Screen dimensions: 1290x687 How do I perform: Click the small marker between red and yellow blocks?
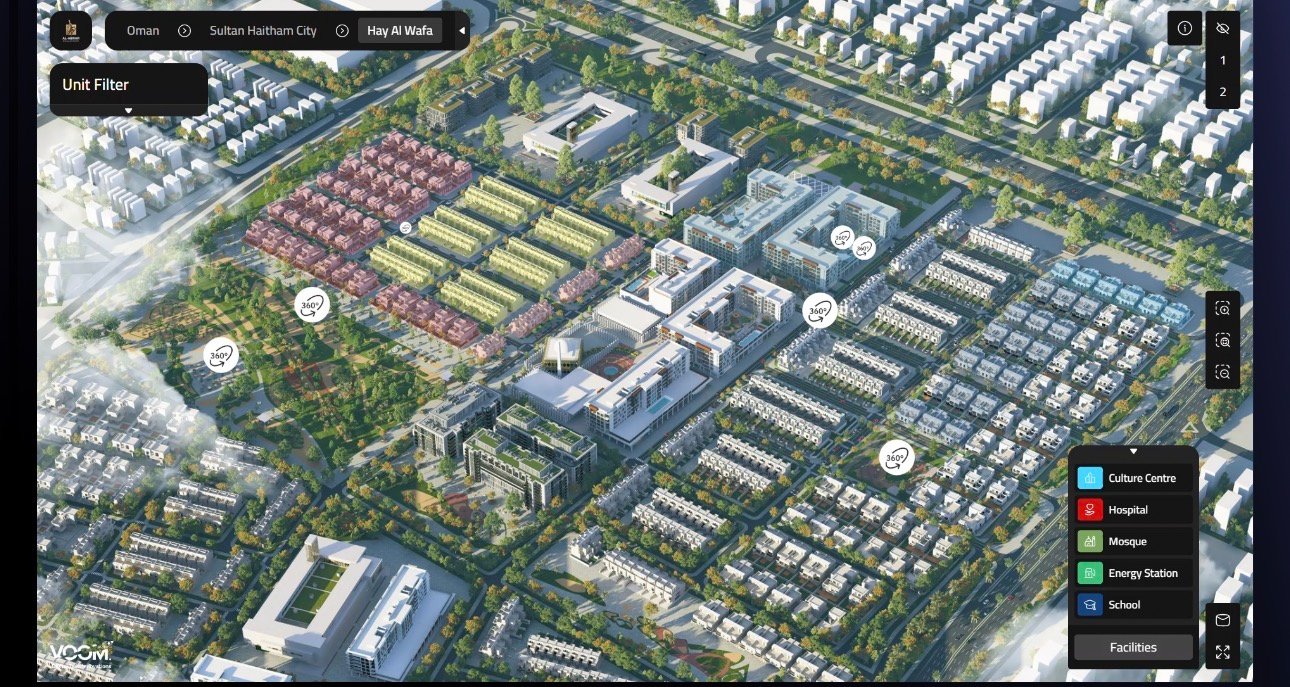click(405, 228)
